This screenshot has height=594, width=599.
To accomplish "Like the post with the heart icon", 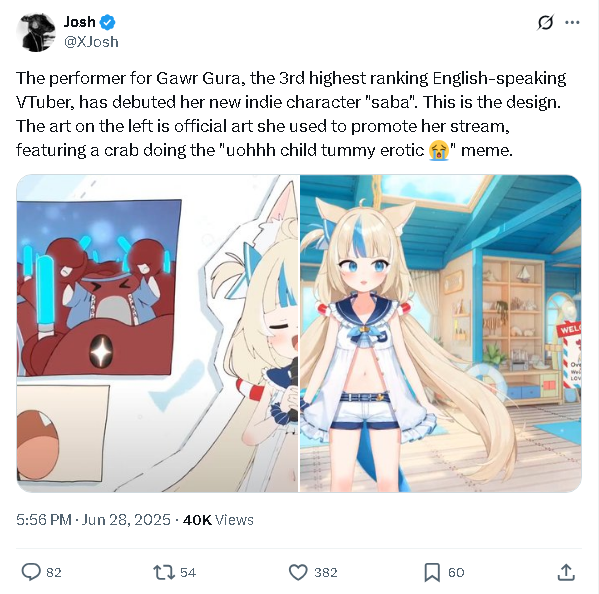I will pyautogui.click(x=298, y=572).
